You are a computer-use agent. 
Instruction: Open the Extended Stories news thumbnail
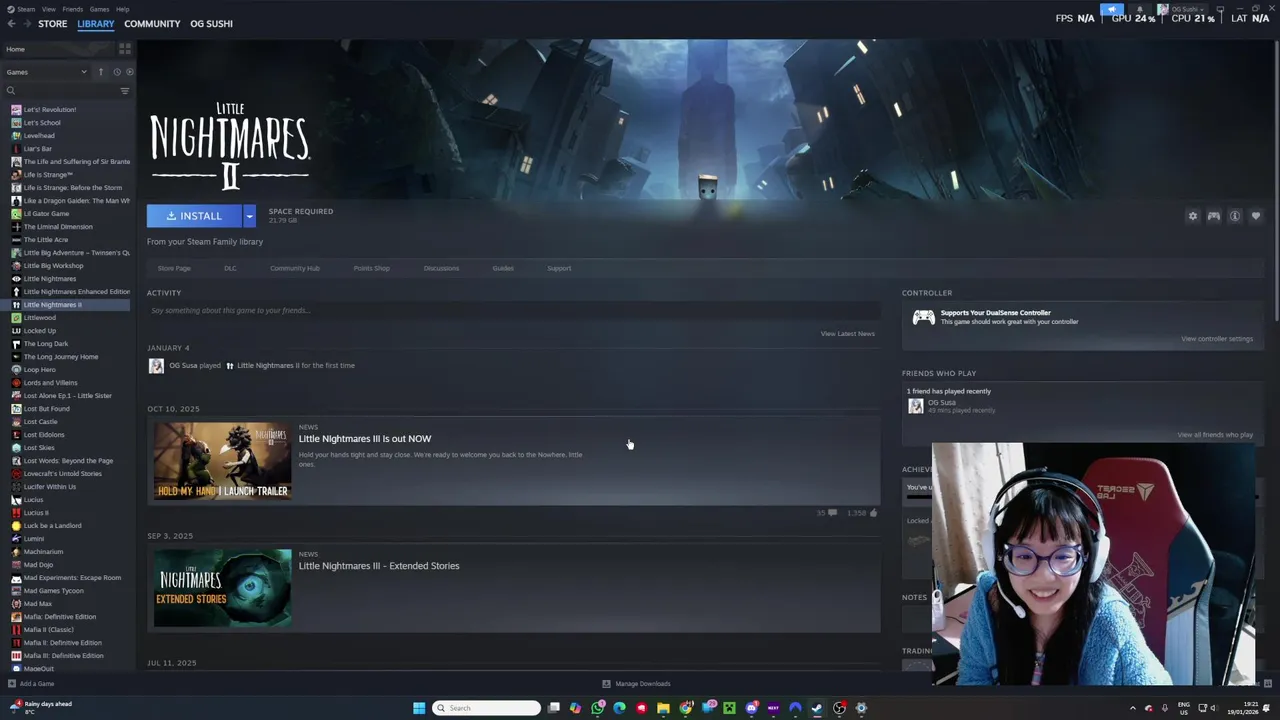click(x=223, y=588)
